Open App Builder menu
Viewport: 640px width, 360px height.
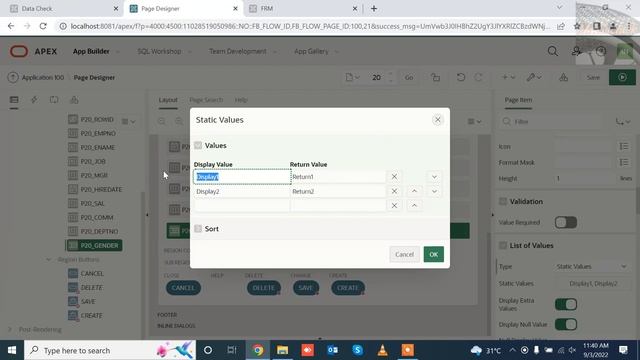pos(96,51)
